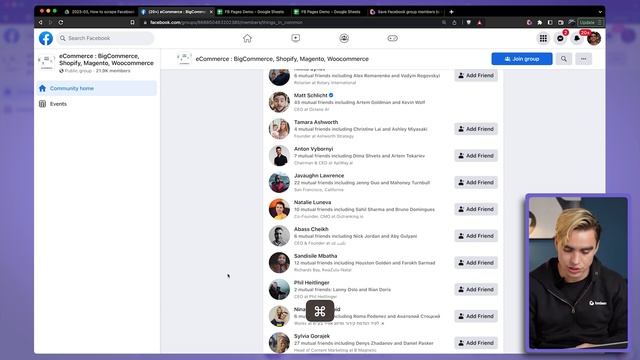Viewport: 640px width, 360px height.
Task: Add Abass Cheikh as friend
Action: click(476, 236)
